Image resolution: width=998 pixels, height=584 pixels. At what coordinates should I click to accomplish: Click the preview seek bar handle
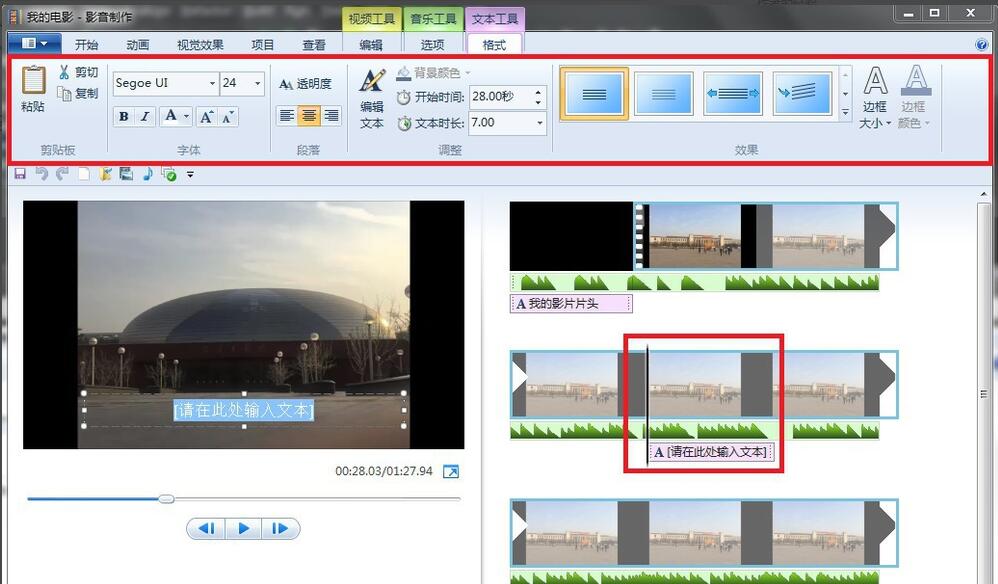166,499
